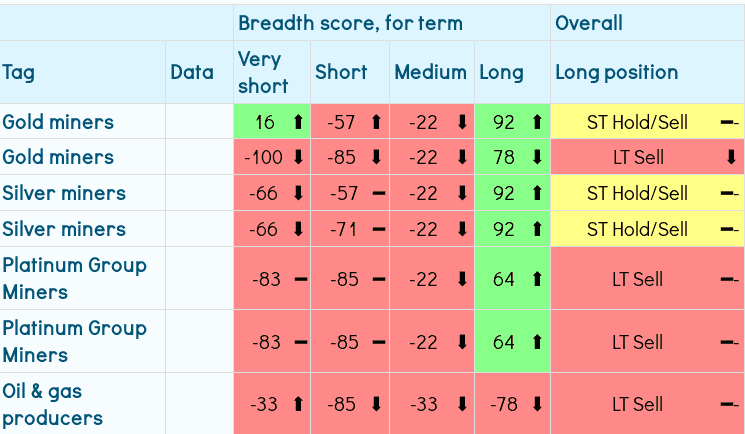The width and height of the screenshot is (745, 434).
Task: Select the yellow ST Hold/Sell cell for first Gold miners
Action: (x=637, y=123)
